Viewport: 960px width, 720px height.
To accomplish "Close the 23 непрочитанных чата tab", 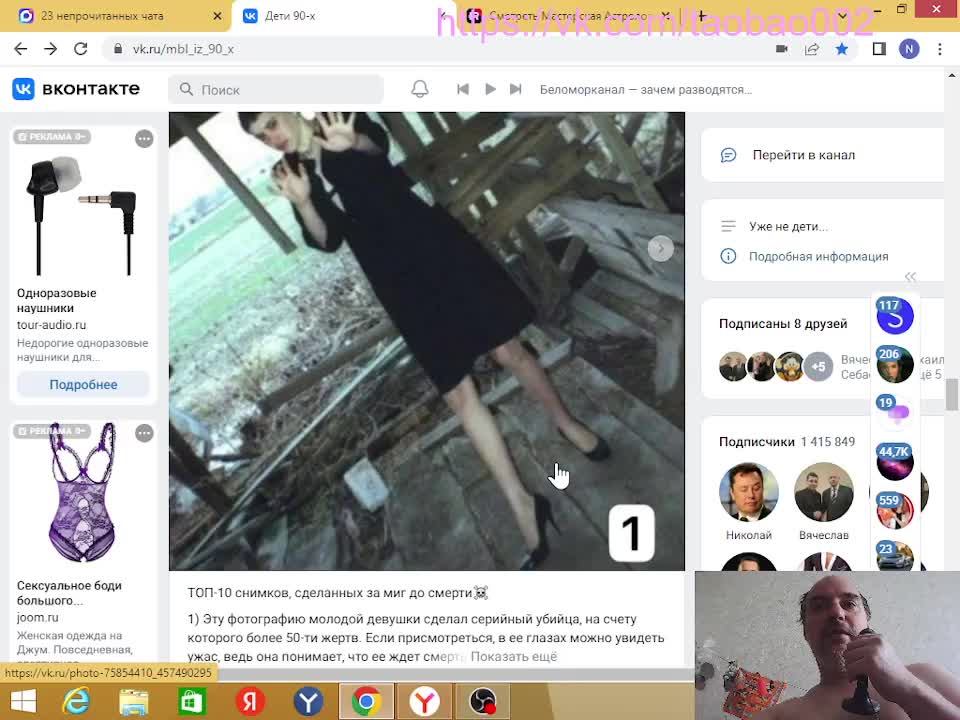I will coord(217,16).
